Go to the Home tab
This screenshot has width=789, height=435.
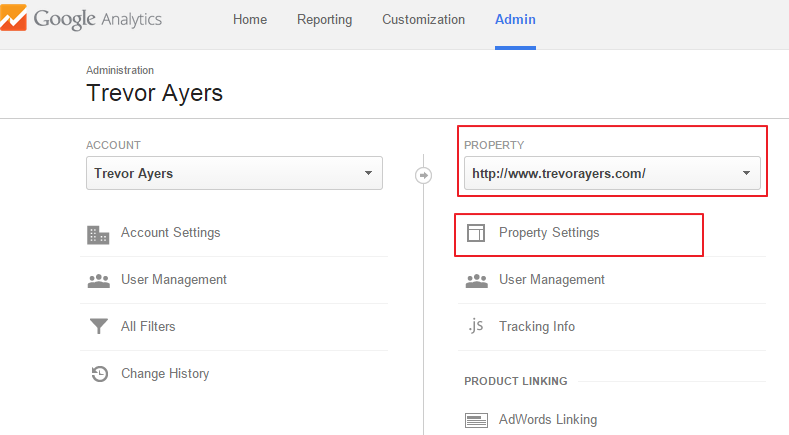pos(250,20)
